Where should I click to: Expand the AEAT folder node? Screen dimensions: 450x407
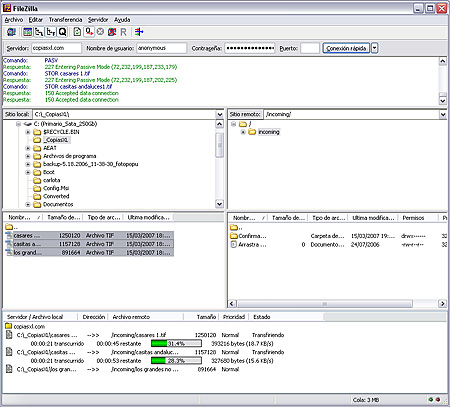(x=28, y=148)
